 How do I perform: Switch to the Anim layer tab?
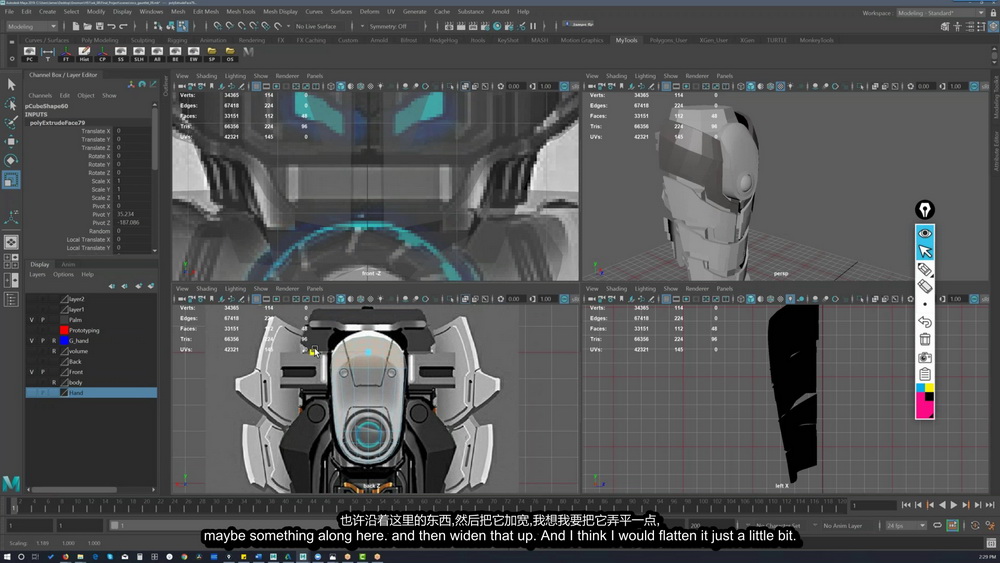coord(68,264)
